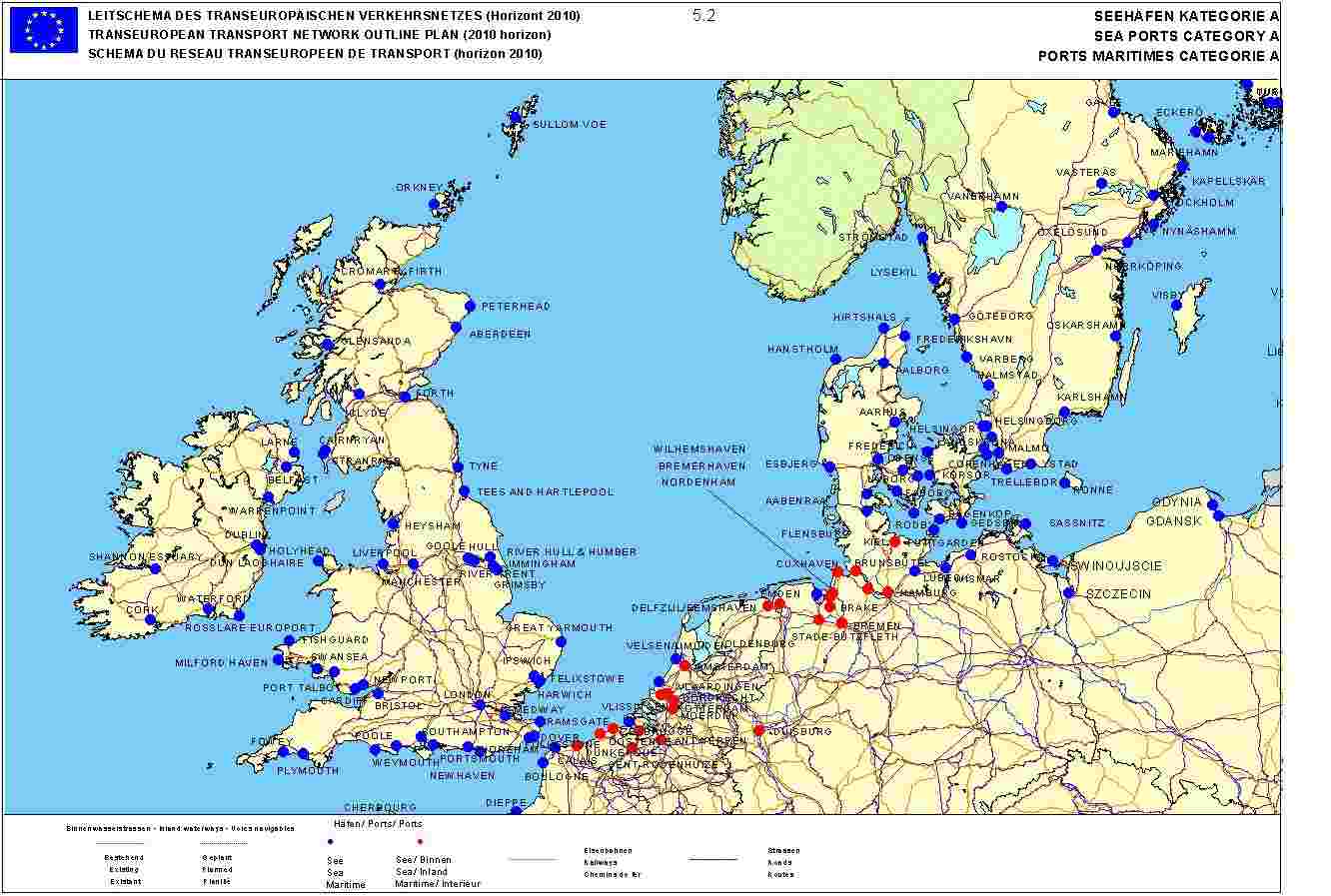1331x896 pixels.
Task: Click the page number 5.2
Action: tap(703, 16)
